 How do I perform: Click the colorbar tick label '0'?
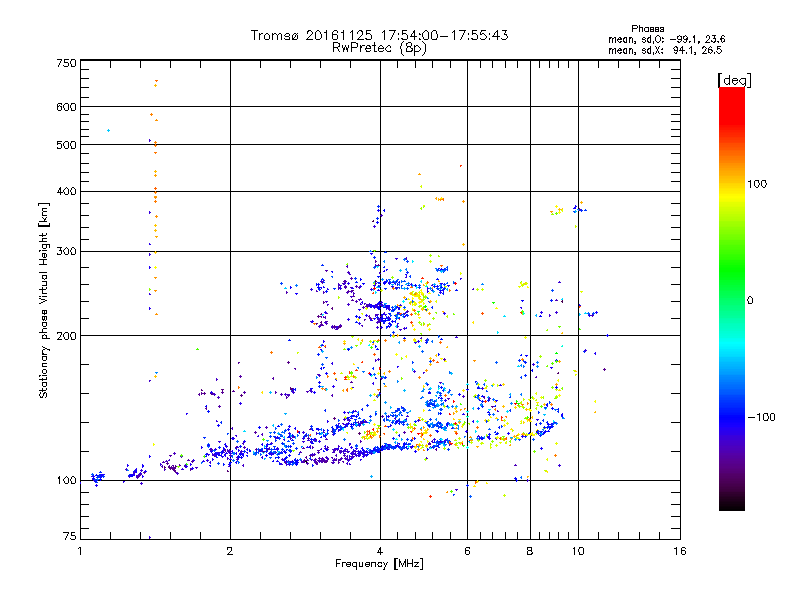point(750,300)
